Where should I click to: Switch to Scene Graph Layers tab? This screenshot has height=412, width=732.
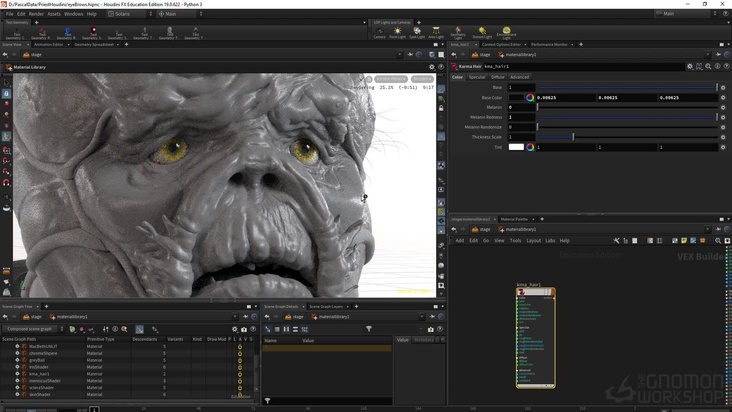click(x=326, y=307)
